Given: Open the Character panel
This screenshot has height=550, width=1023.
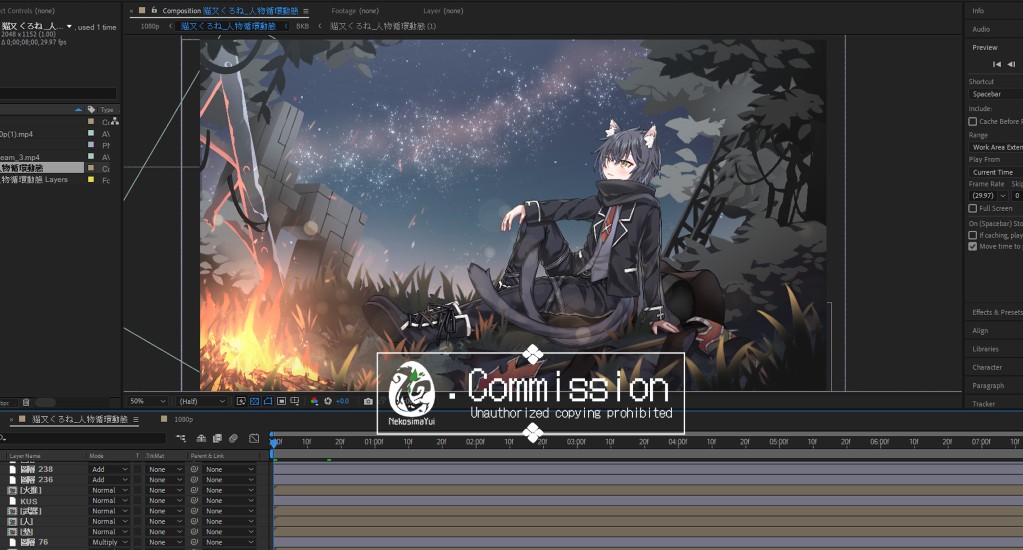Looking at the screenshot, I should coord(987,367).
